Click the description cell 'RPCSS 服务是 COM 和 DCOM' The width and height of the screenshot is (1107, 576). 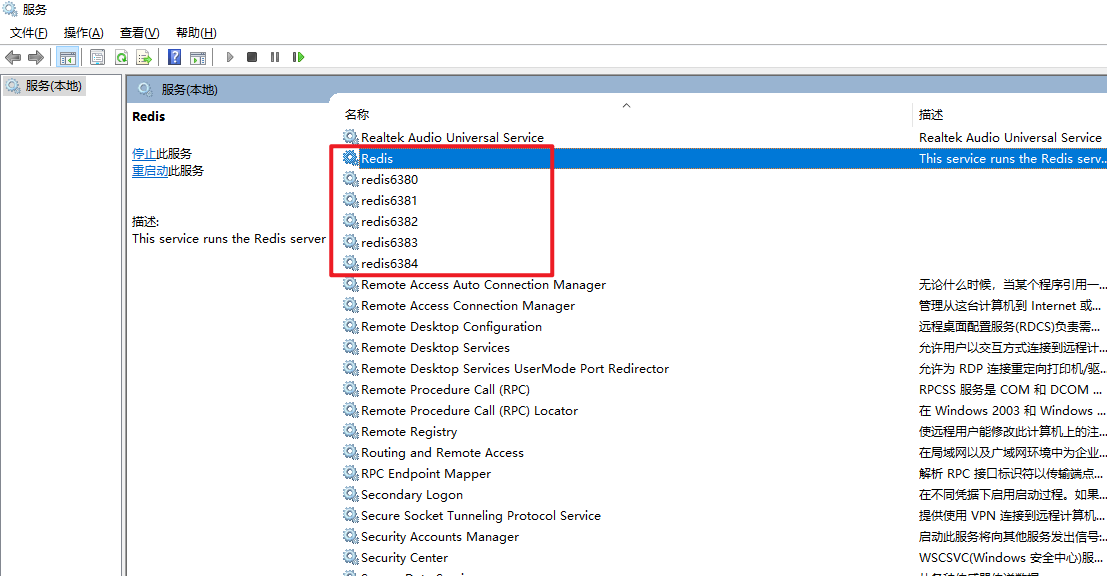(1010, 390)
